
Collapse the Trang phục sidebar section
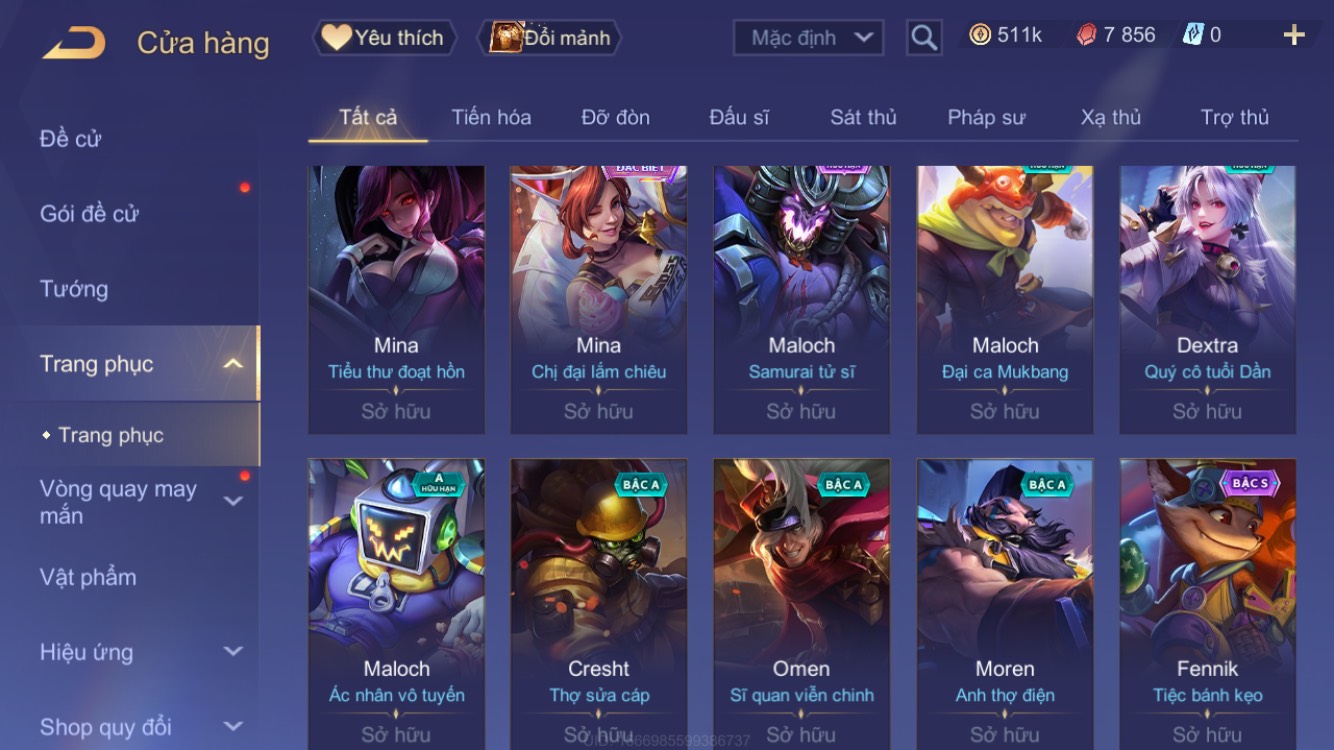pyautogui.click(x=233, y=364)
